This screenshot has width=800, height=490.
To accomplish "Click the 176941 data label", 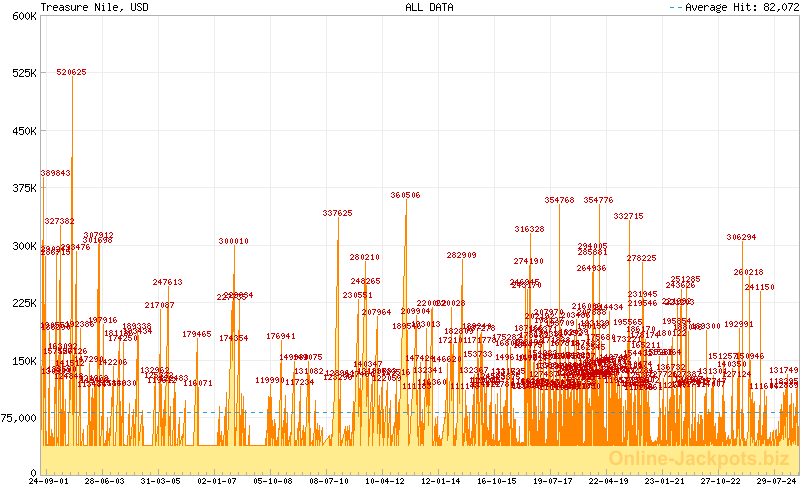I will click(281, 336).
